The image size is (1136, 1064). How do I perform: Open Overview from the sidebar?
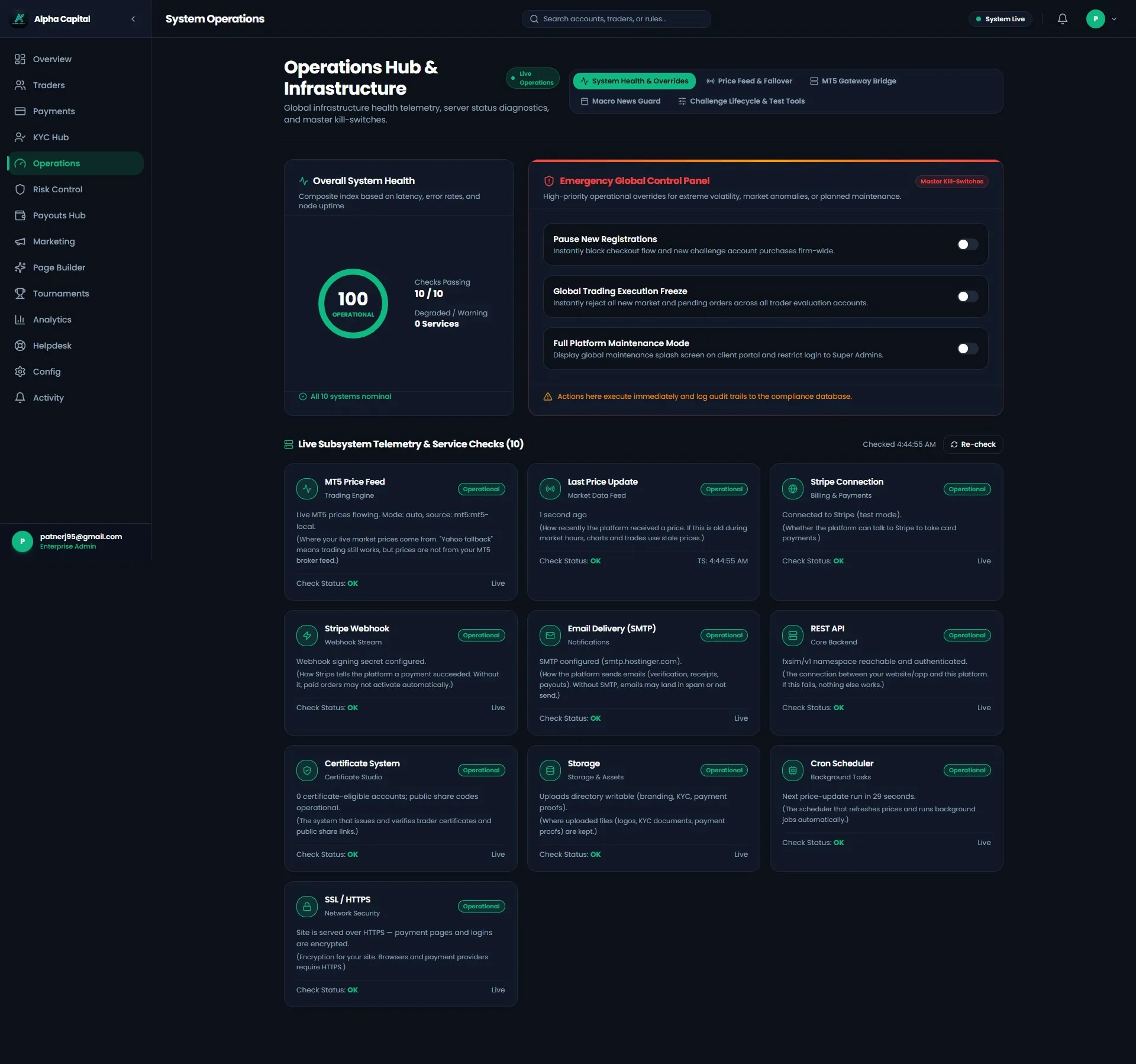[x=75, y=59]
